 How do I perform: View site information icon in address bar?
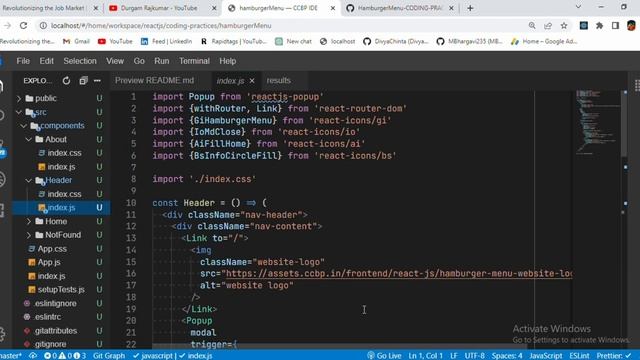43,25
